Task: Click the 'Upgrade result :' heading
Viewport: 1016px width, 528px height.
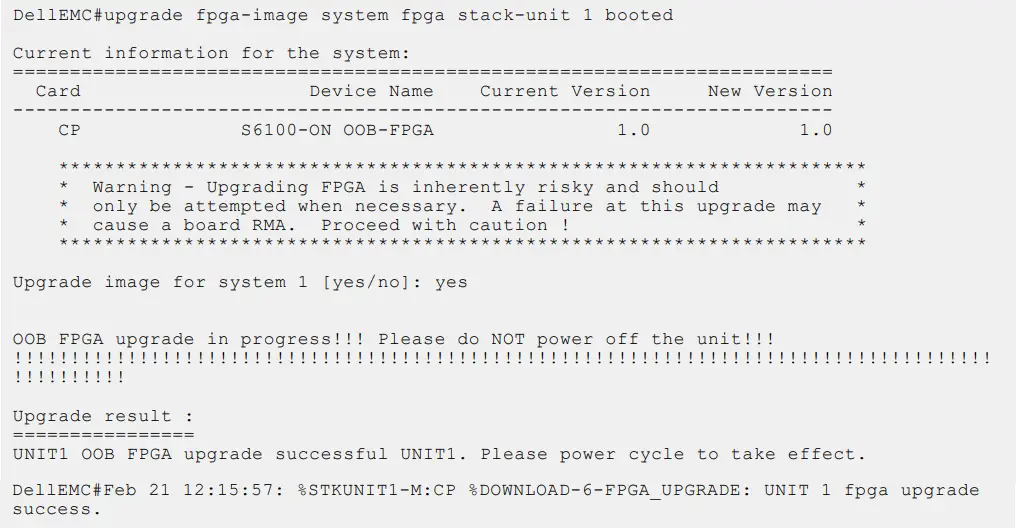Action: pos(103,416)
